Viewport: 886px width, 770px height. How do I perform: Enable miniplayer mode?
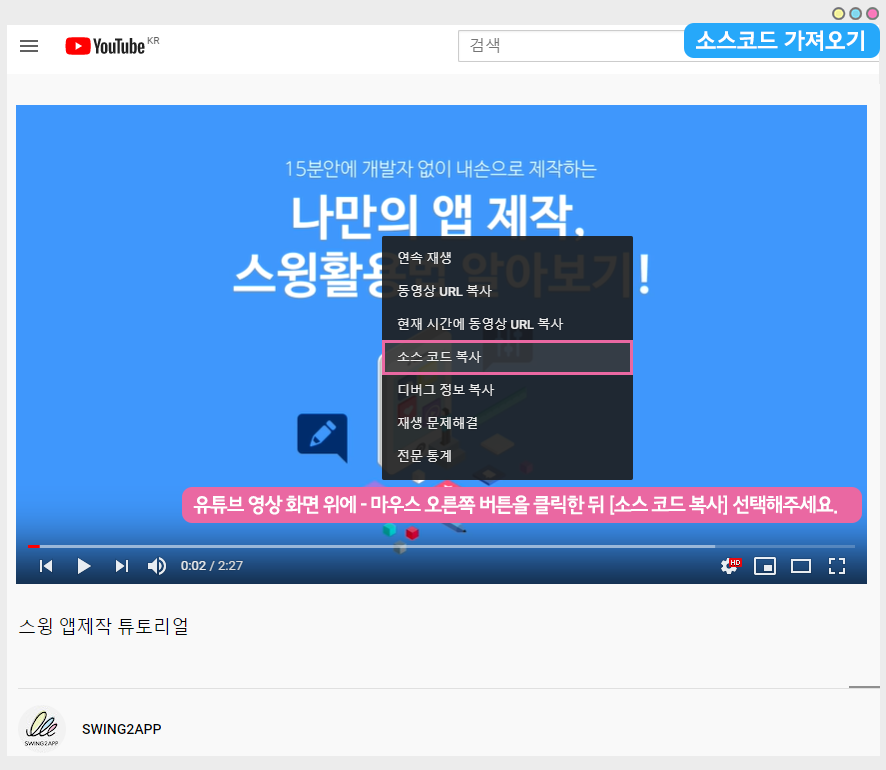click(765, 566)
